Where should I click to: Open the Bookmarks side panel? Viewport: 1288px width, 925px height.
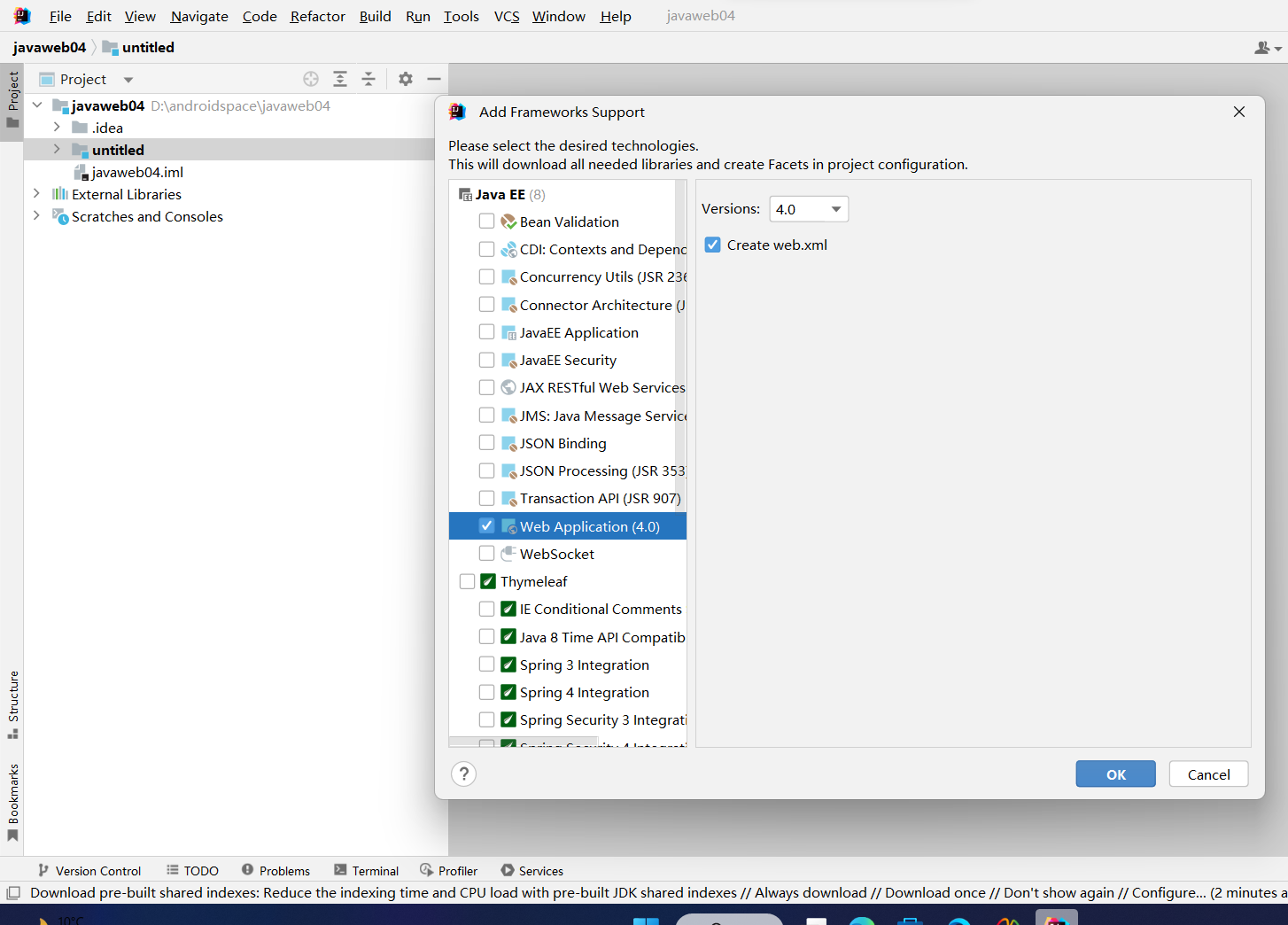[x=12, y=803]
